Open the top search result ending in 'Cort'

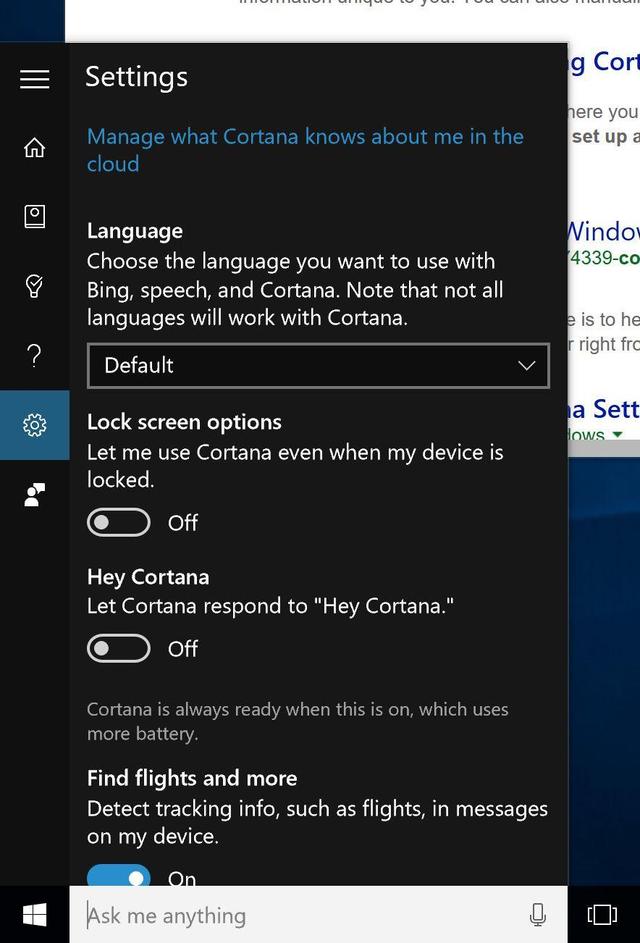[603, 62]
